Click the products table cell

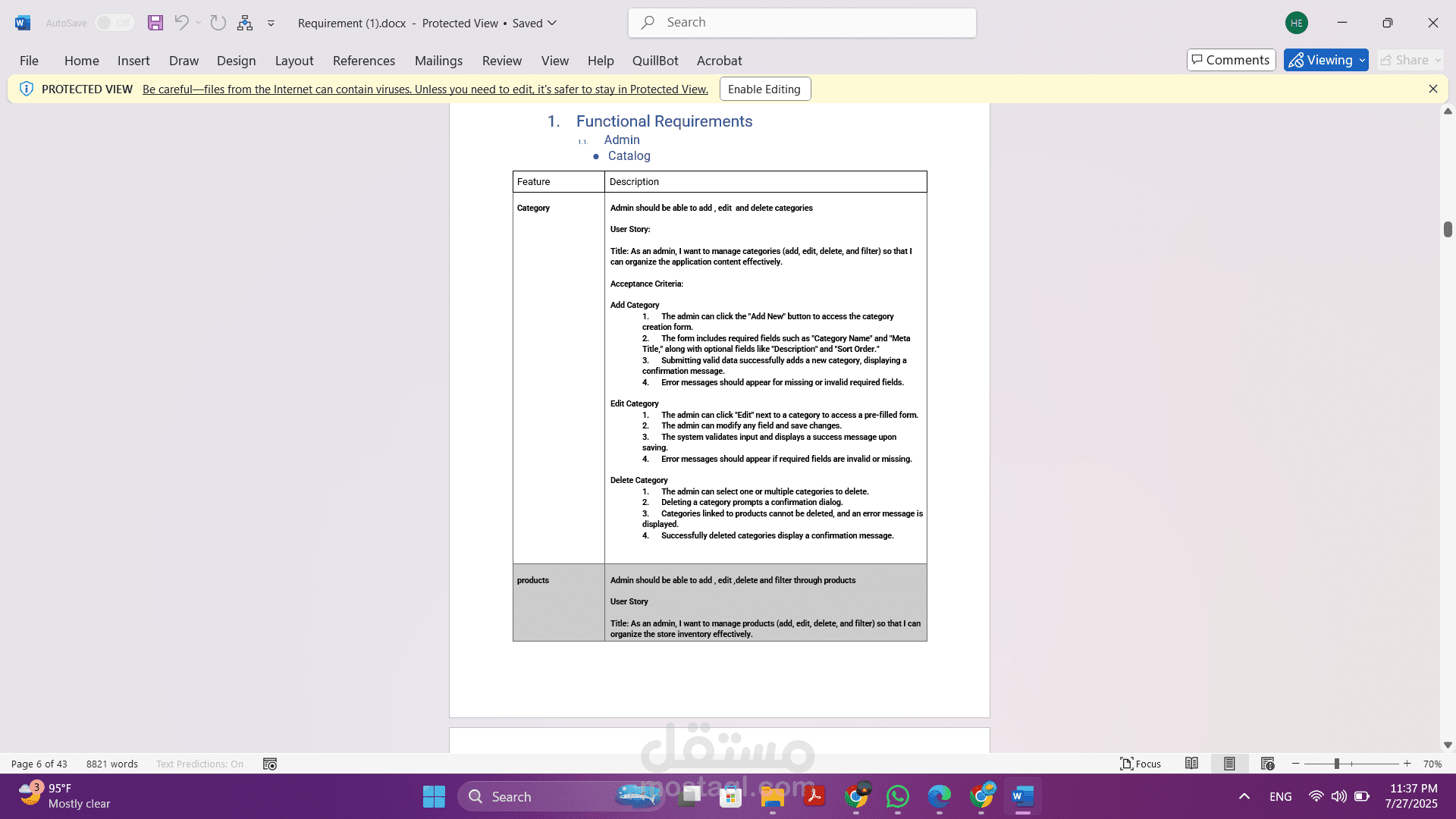559,602
